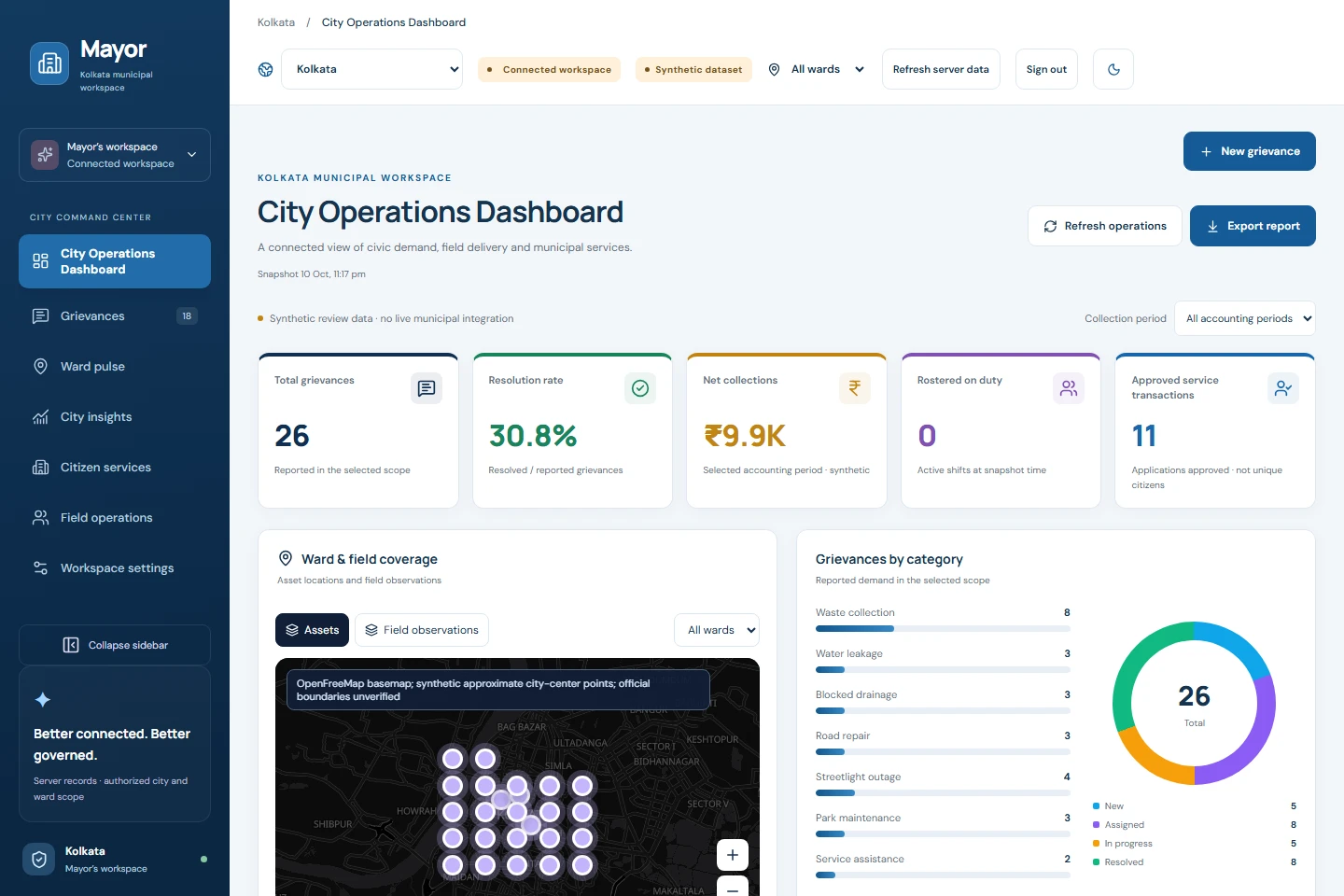Click the City insights chart icon

40,417
